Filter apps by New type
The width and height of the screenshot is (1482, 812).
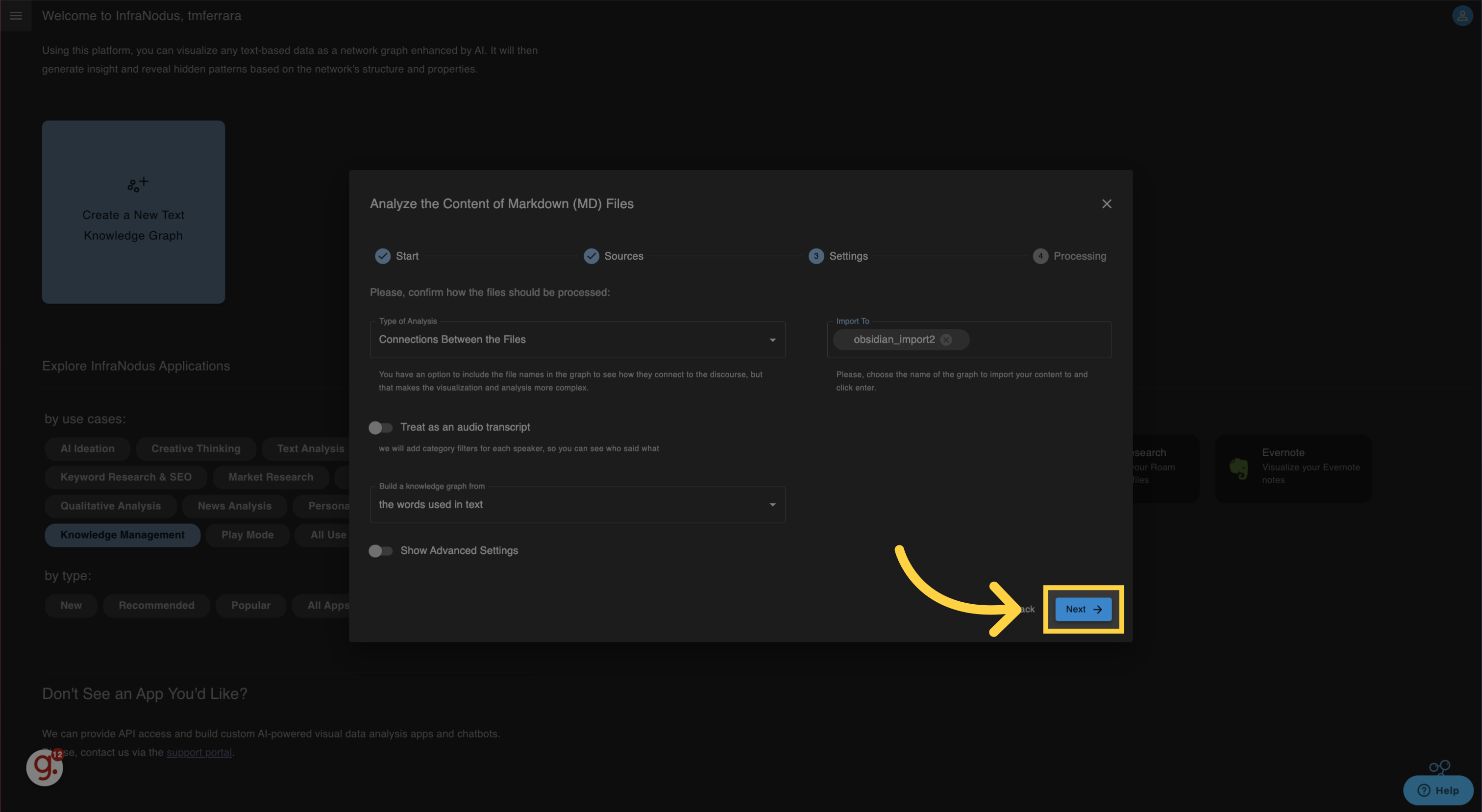tap(72, 606)
